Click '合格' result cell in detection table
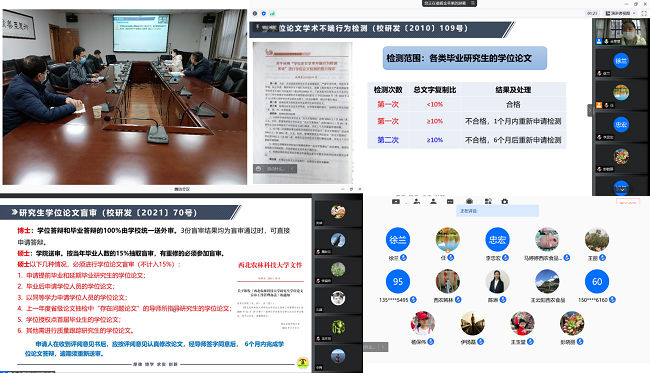This screenshot has width=650, height=373. (x=513, y=104)
